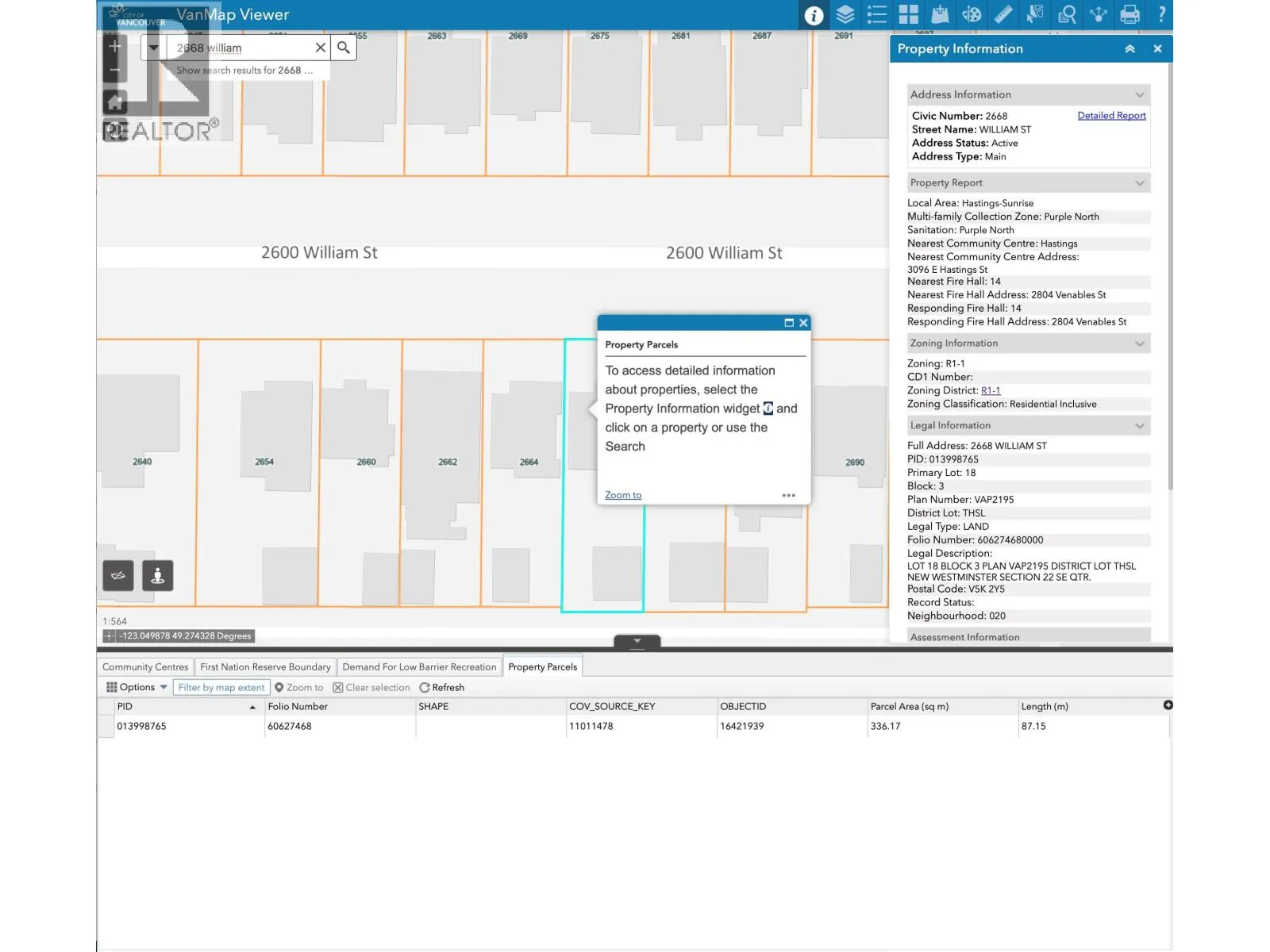Viewport: 1270px width, 952px height.
Task: Collapse the Property Information panel
Action: click(1130, 49)
